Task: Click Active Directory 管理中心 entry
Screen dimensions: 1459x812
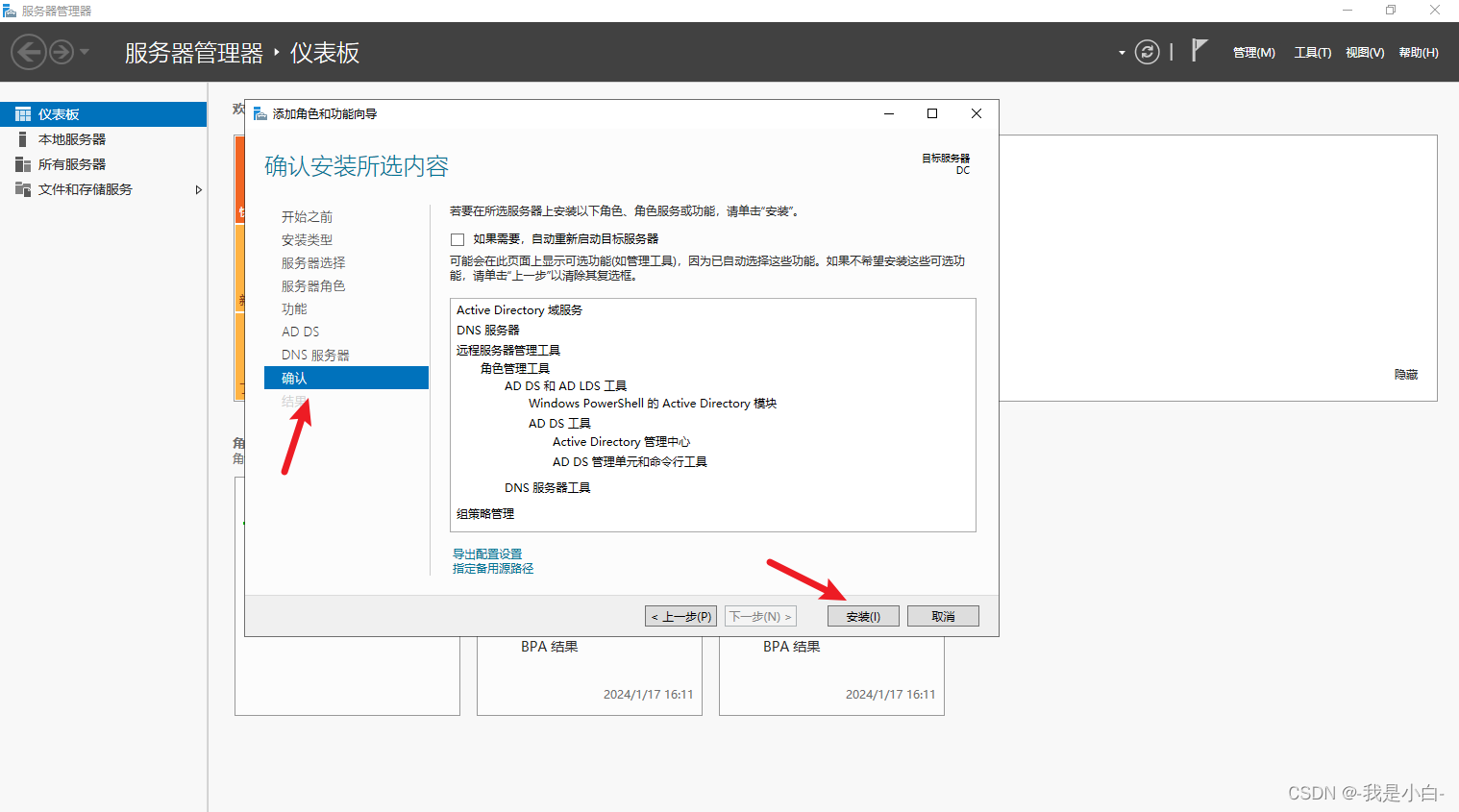Action: [621, 442]
